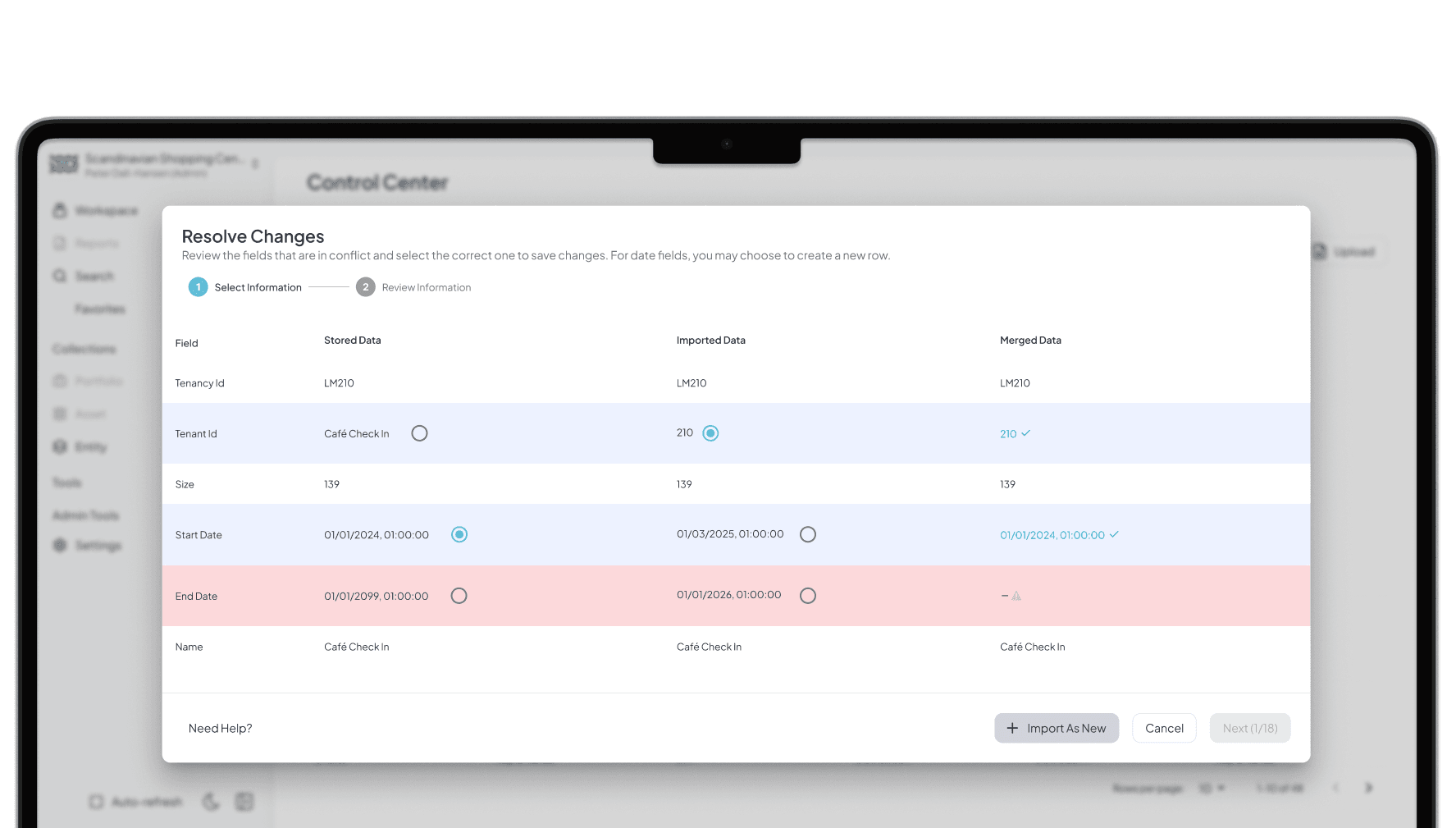Viewport: 1456px width, 828px height.
Task: Select imported Tenant Id 210 radio button
Action: coord(710,433)
